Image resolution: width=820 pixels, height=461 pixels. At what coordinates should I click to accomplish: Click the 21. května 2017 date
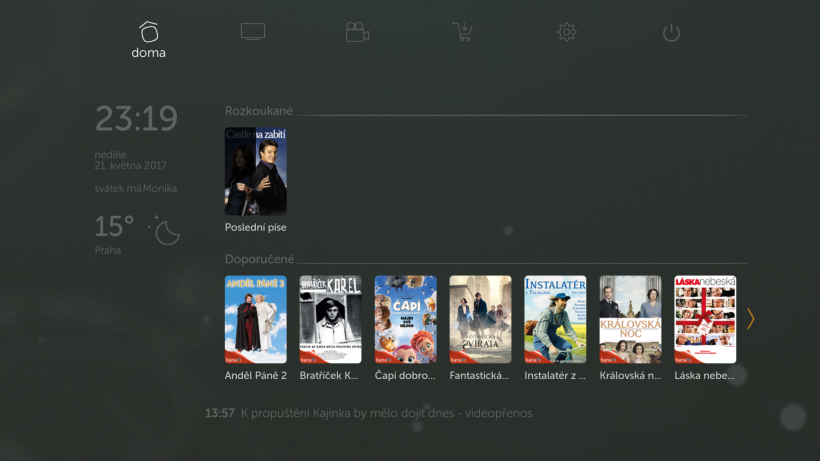click(x=131, y=166)
